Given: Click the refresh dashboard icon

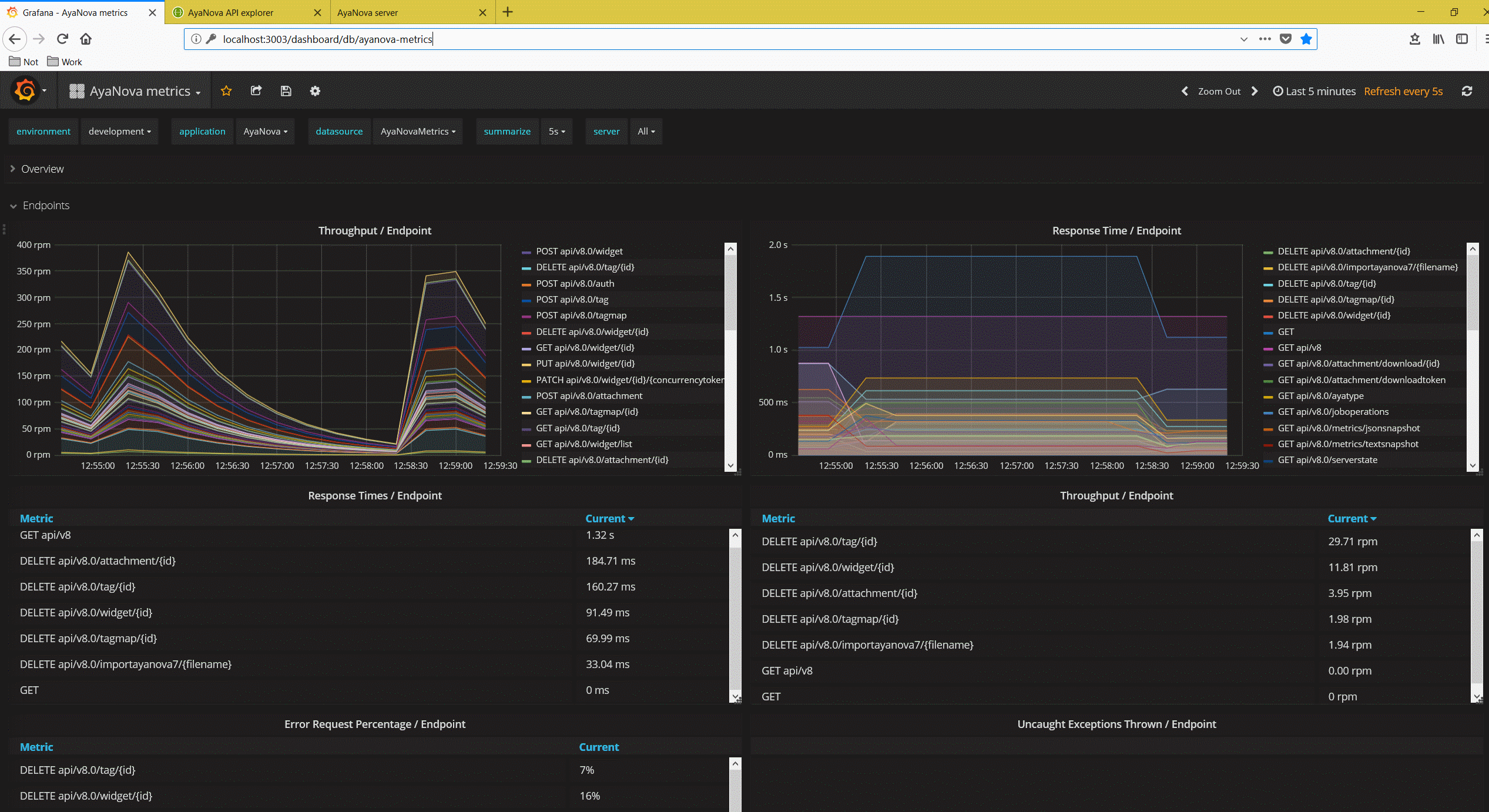Looking at the screenshot, I should tap(1467, 91).
